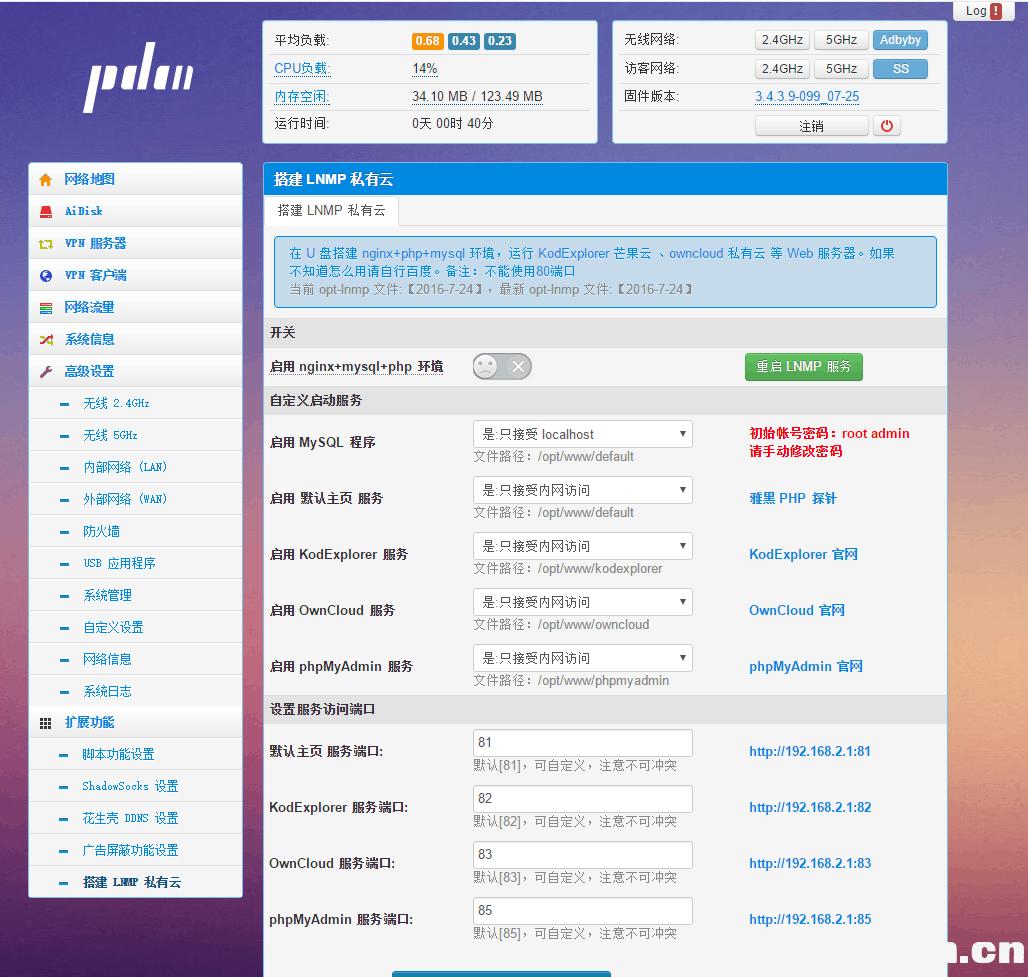Open http://192.168.2.1:82 link

[x=810, y=807]
